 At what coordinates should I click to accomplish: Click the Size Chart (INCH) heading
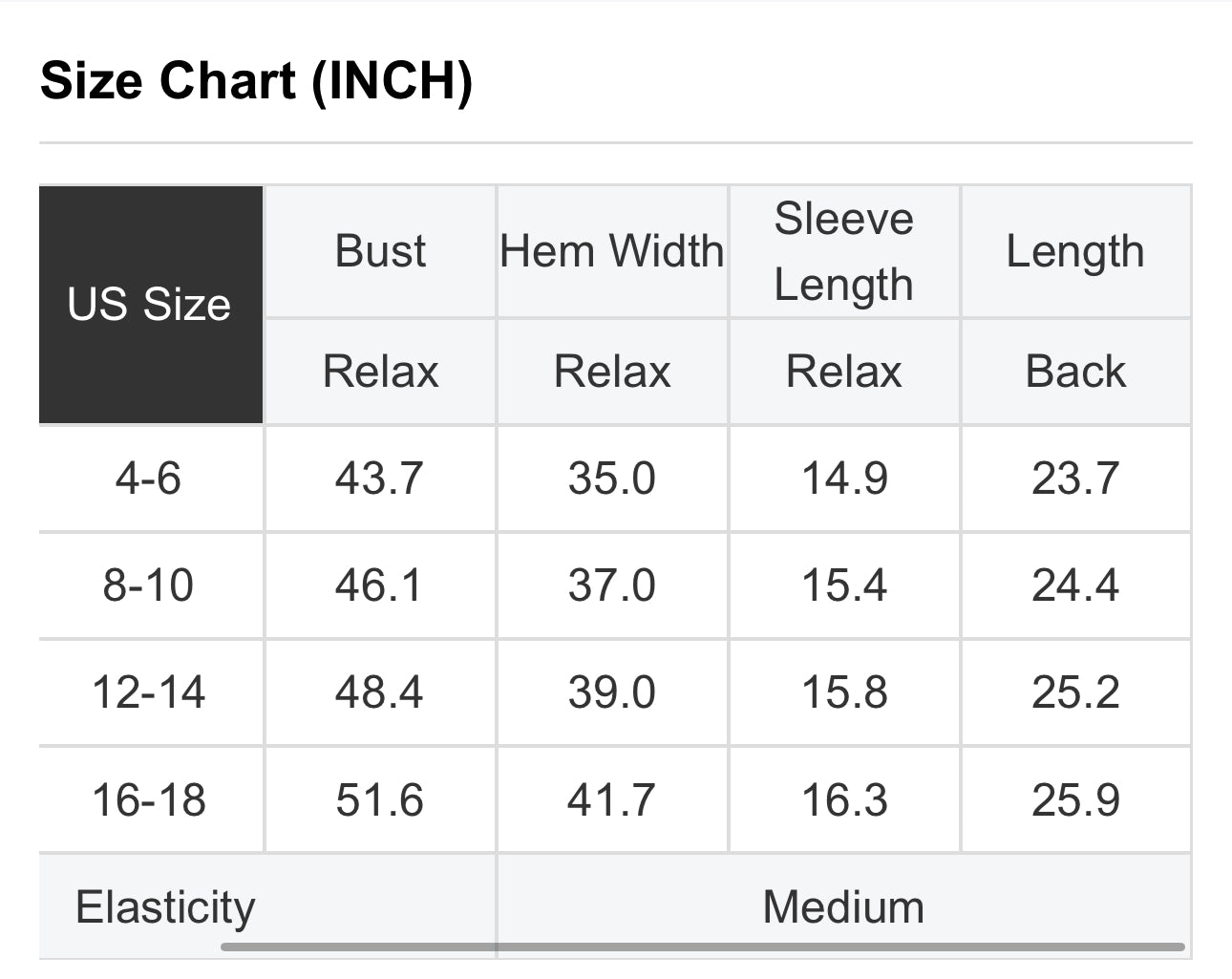256,80
